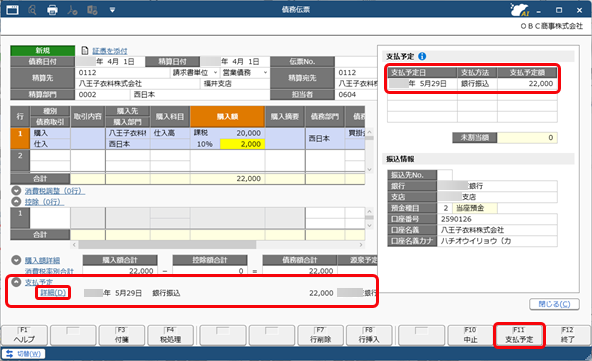The height and width of the screenshot is (361, 592).
Task: Click the 支払予定額 22,000 cell in panel
Action: pos(527,83)
